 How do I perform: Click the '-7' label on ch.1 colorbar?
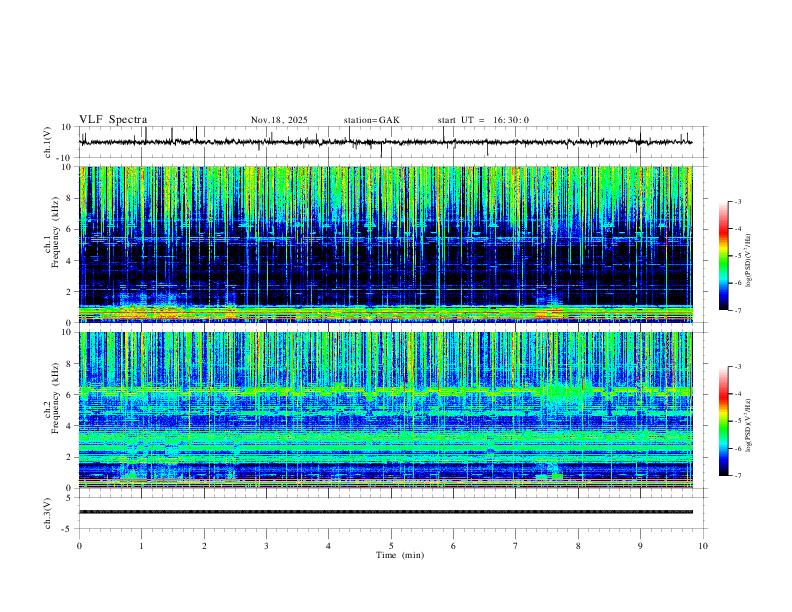point(738,310)
